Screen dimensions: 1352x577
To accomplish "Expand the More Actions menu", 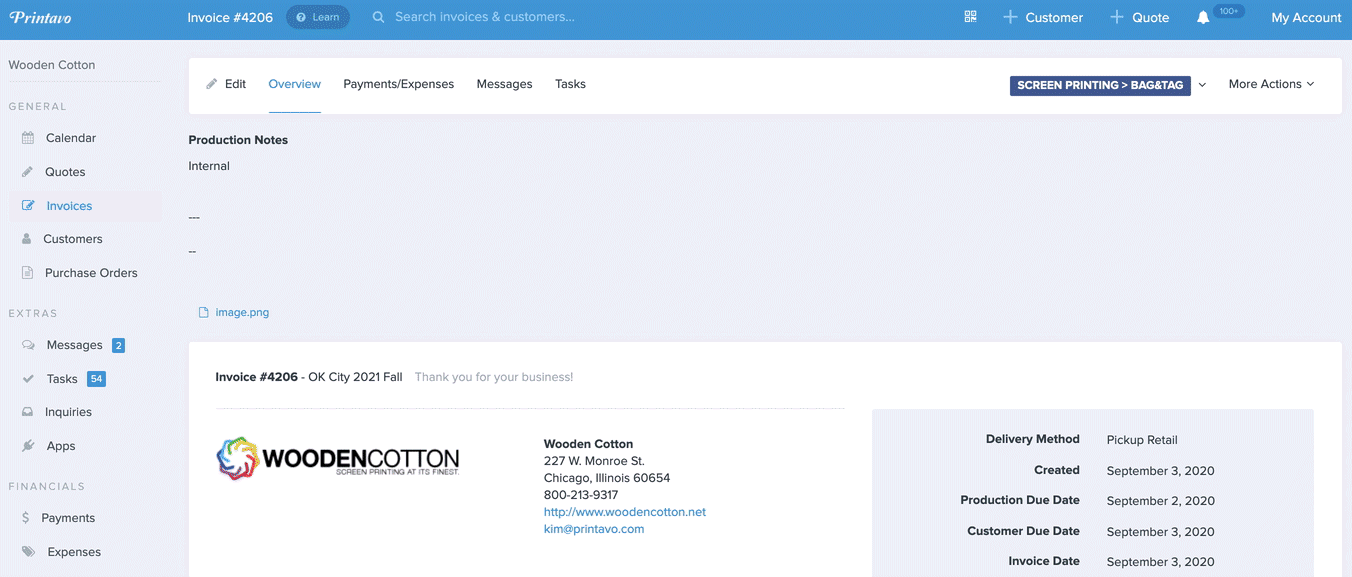I will click(x=1271, y=84).
